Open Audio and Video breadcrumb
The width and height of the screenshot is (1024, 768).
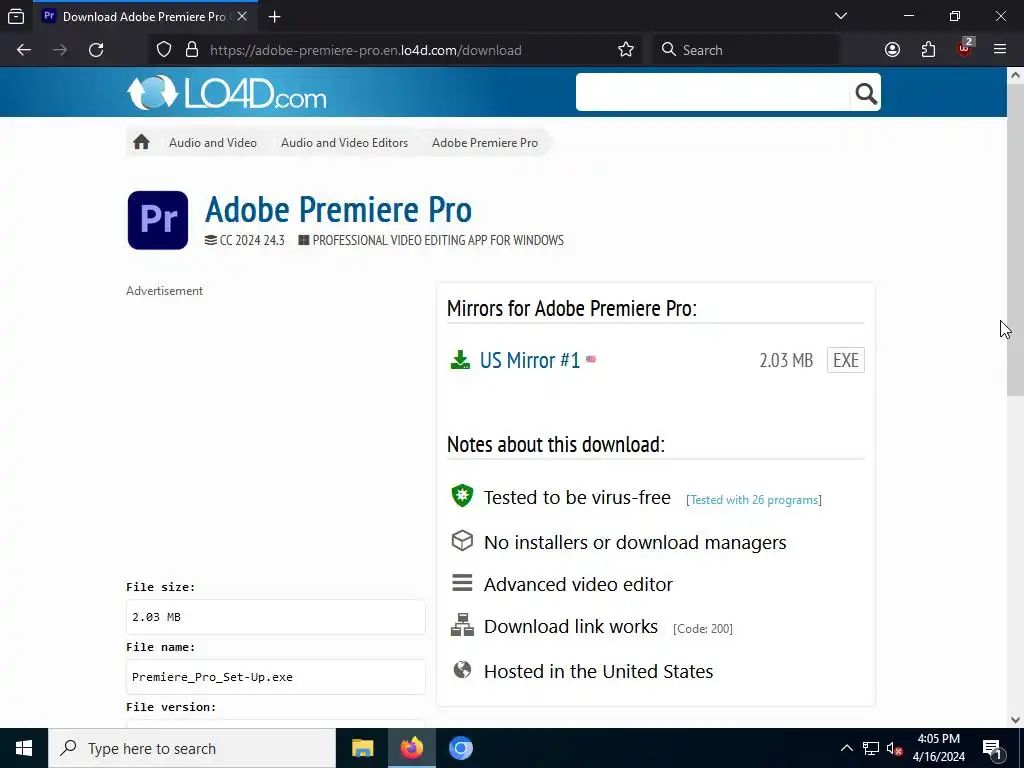pos(213,142)
